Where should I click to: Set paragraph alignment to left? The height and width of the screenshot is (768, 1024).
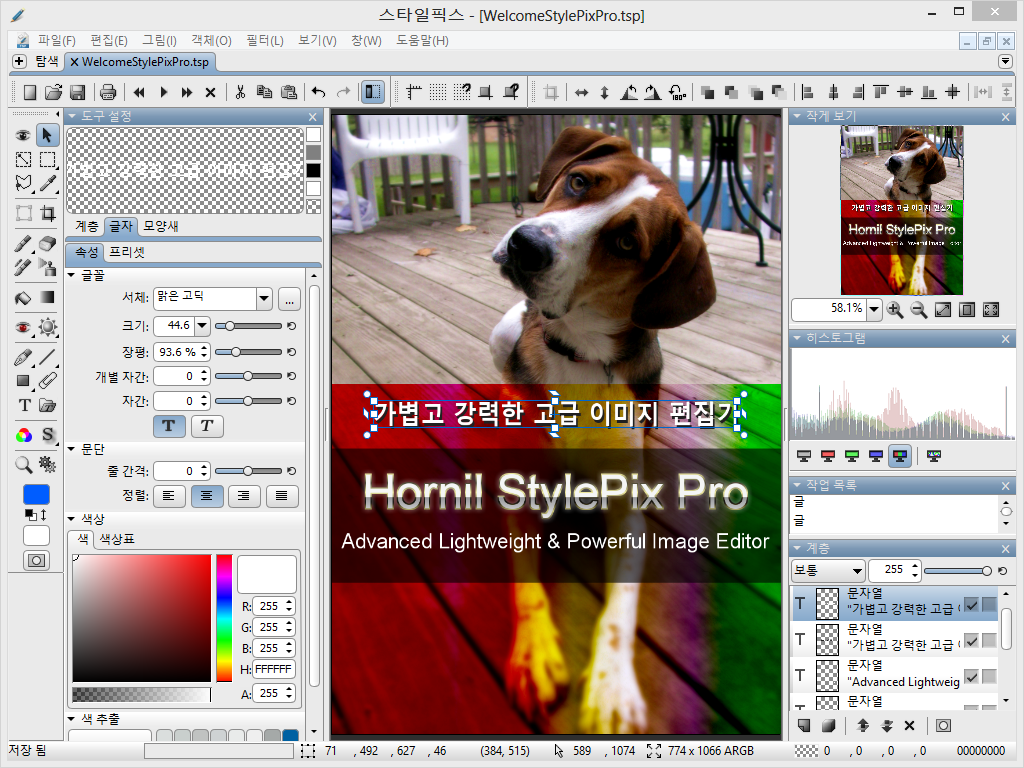(x=169, y=496)
